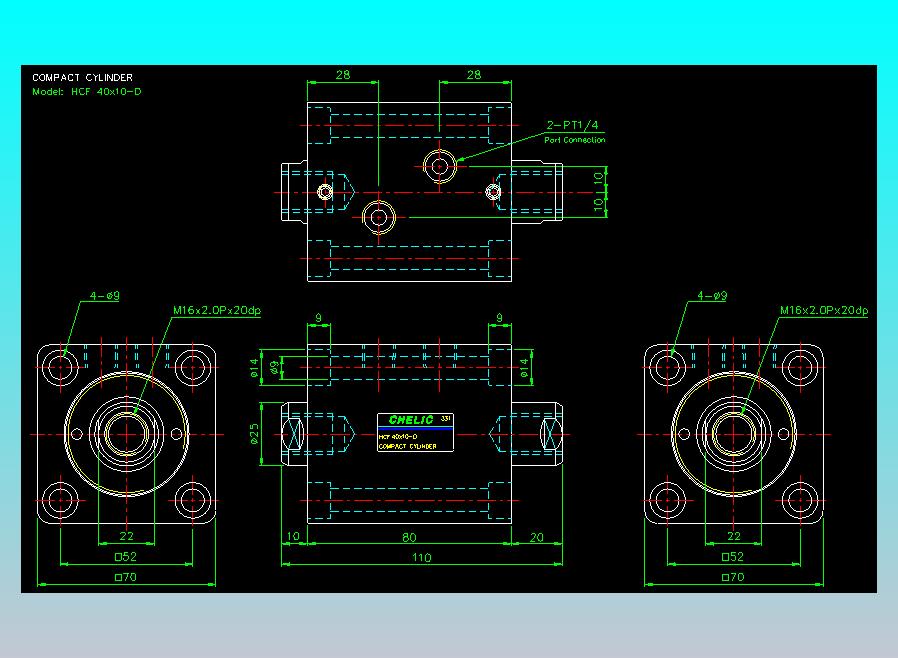
Task: Click the "20" rod extension dimension
Action: 537,537
